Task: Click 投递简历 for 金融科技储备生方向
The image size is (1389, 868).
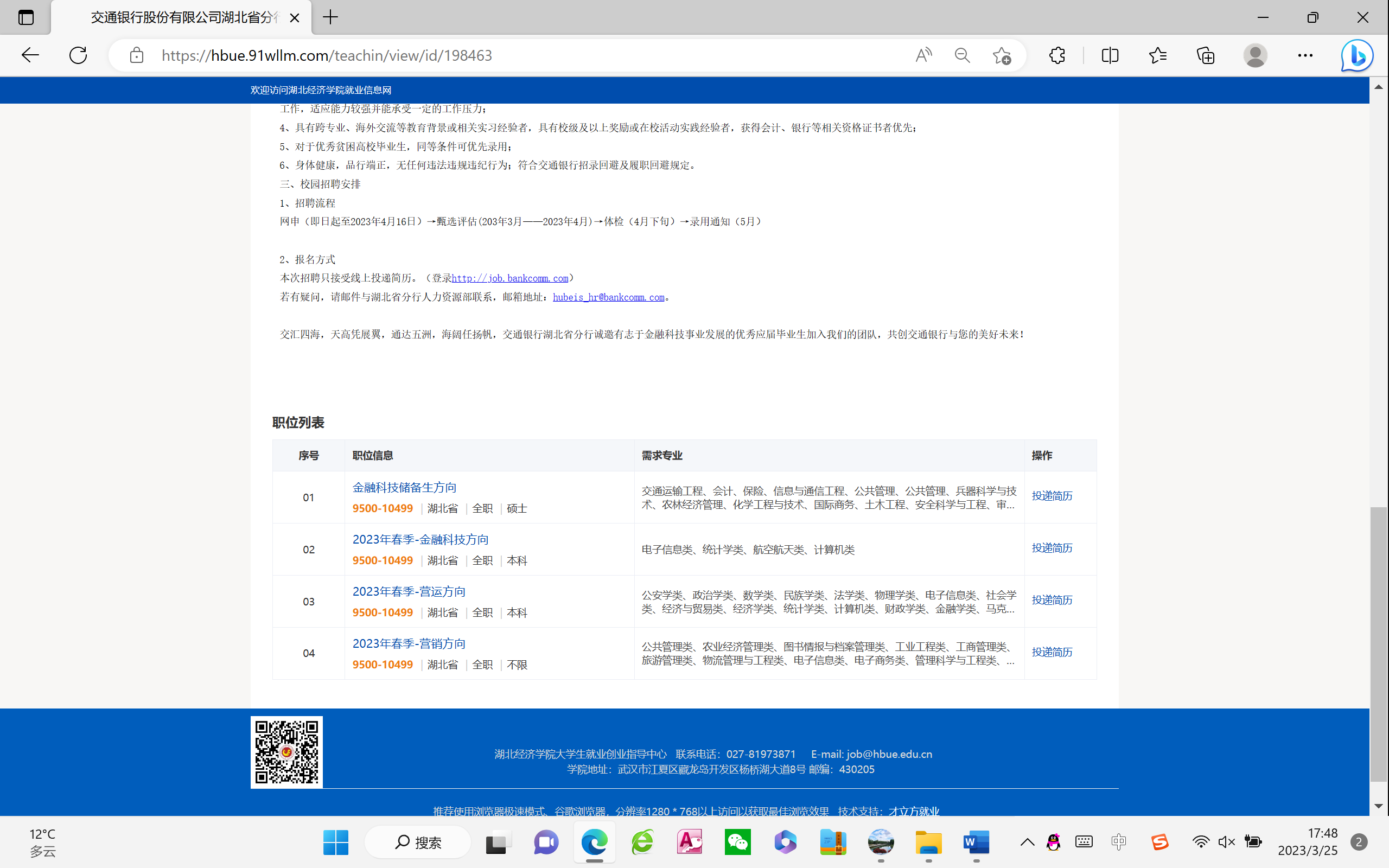Action: tap(1052, 496)
